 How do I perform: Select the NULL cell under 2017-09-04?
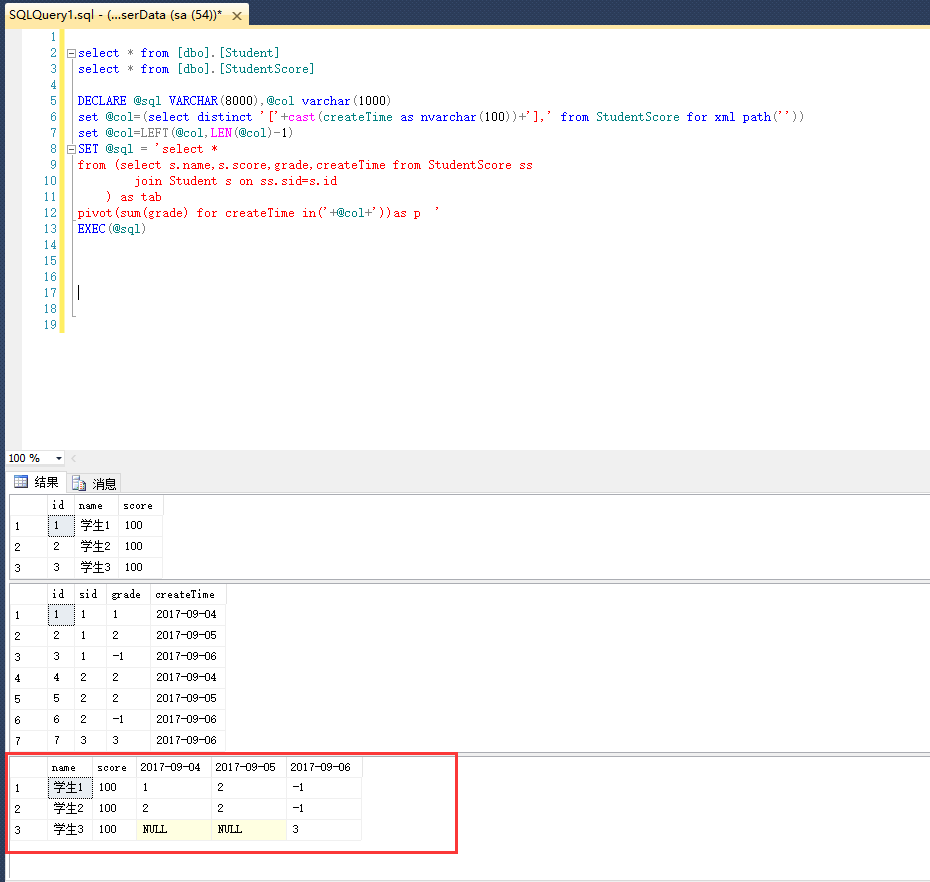[x=174, y=830]
